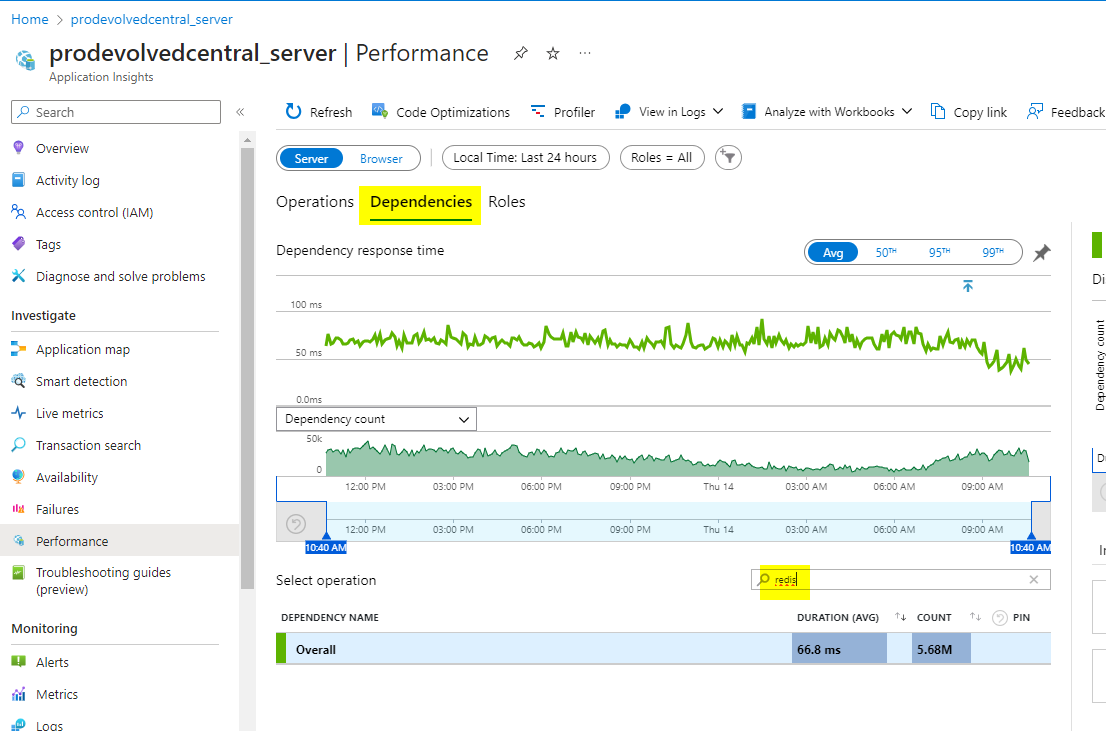Switch to the Operations tab
This screenshot has height=731, width=1106.
[315, 201]
